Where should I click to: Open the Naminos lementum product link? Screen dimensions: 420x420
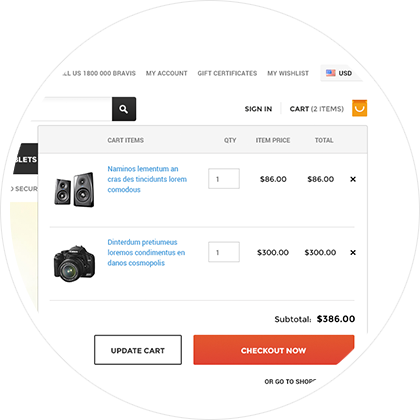pos(147,179)
